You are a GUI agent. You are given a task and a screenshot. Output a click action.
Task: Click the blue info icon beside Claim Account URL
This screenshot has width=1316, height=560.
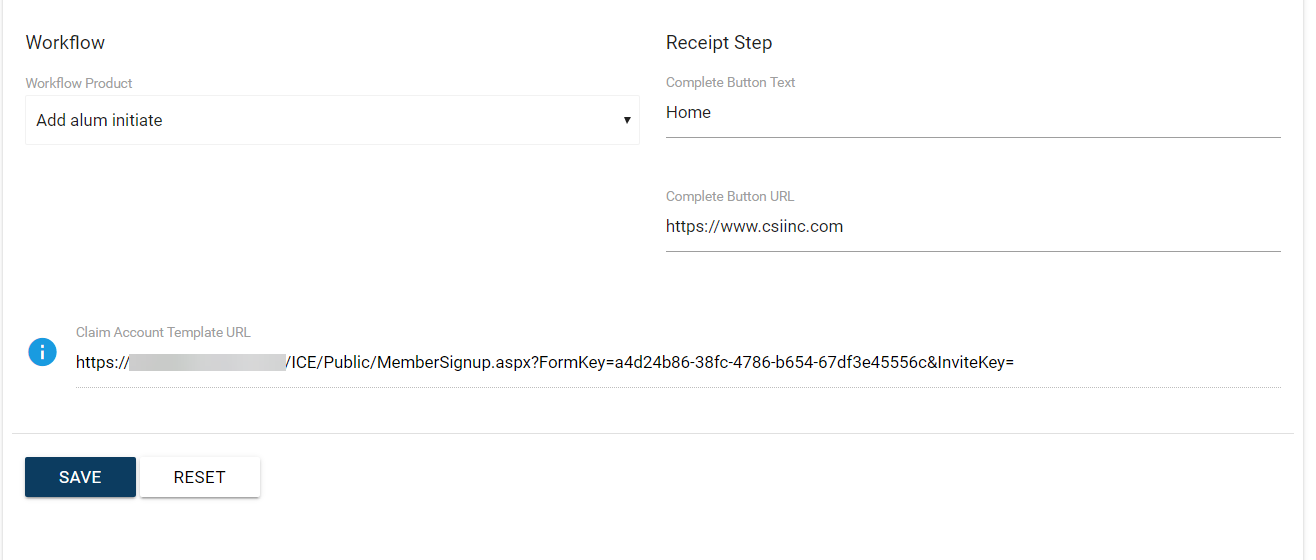[42, 352]
